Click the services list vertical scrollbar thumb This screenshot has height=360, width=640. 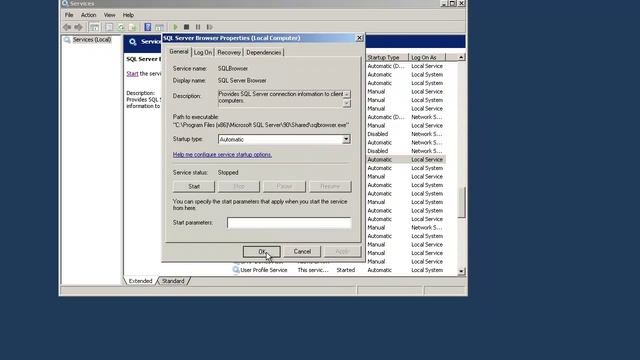click(x=461, y=202)
